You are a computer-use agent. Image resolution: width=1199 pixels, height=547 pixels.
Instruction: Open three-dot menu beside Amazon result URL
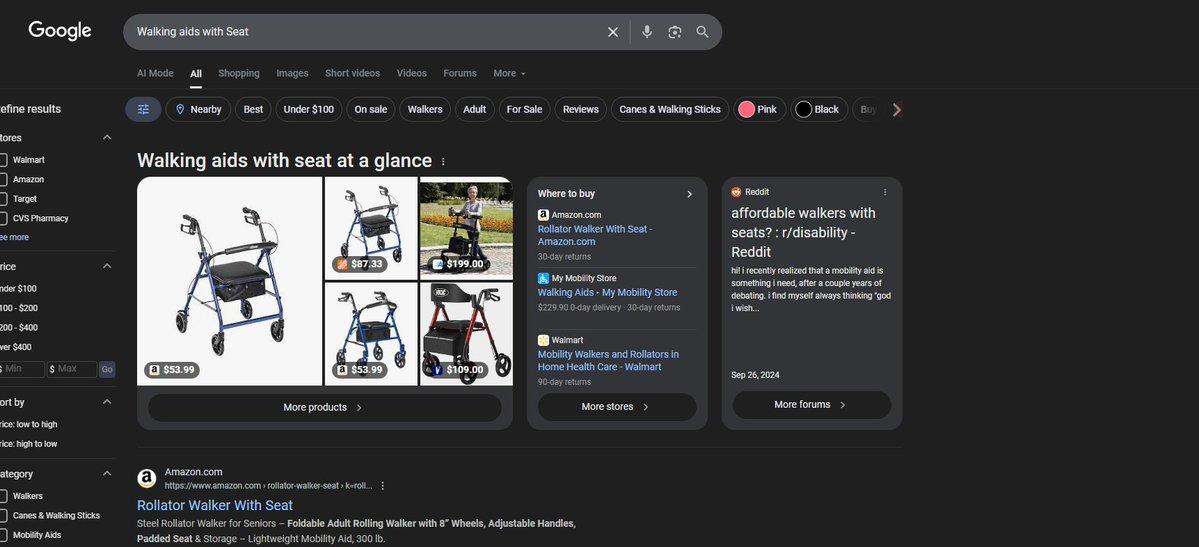382,486
